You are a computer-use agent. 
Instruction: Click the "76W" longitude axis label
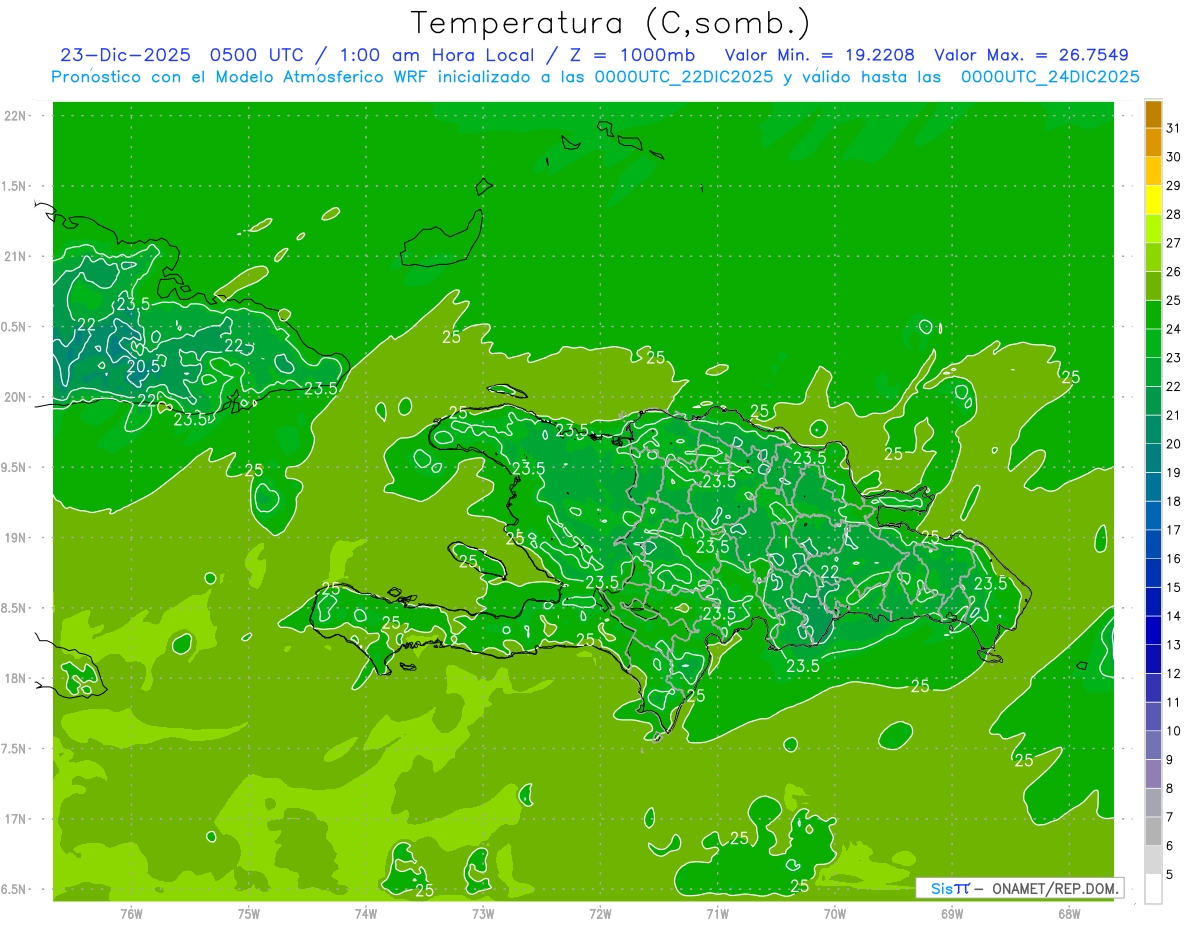(x=131, y=914)
